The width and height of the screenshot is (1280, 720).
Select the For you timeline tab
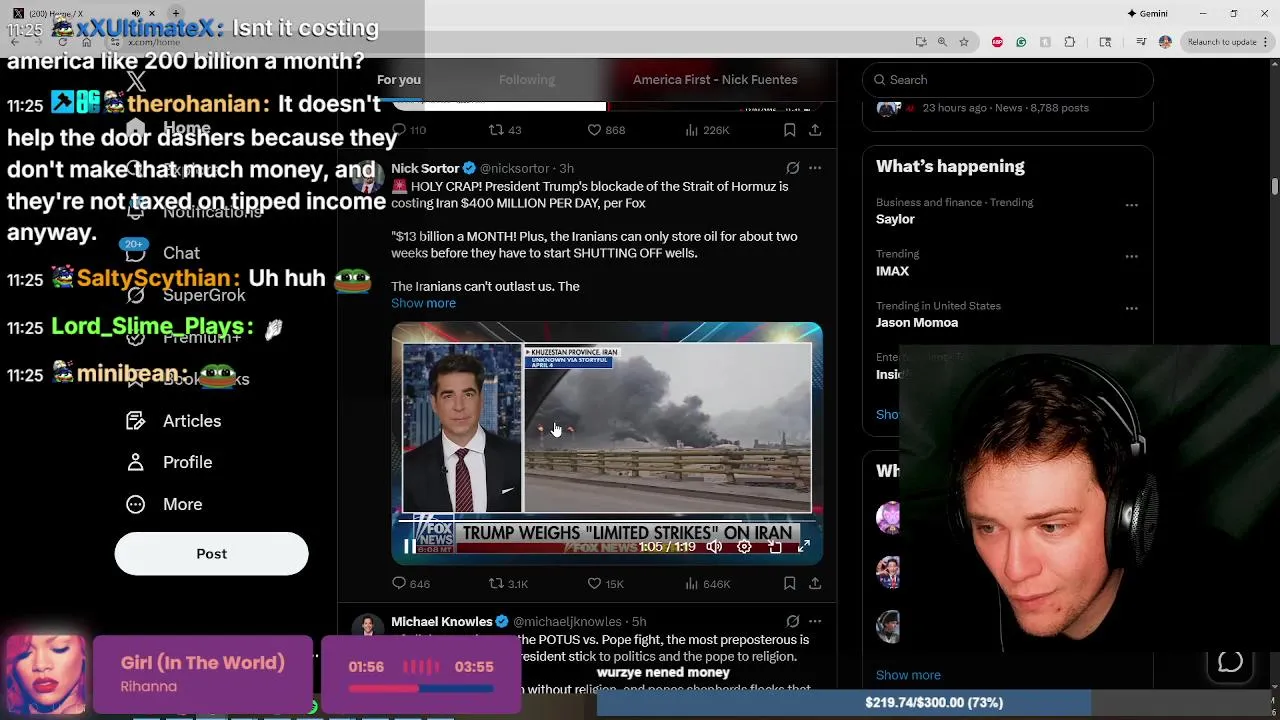(399, 80)
